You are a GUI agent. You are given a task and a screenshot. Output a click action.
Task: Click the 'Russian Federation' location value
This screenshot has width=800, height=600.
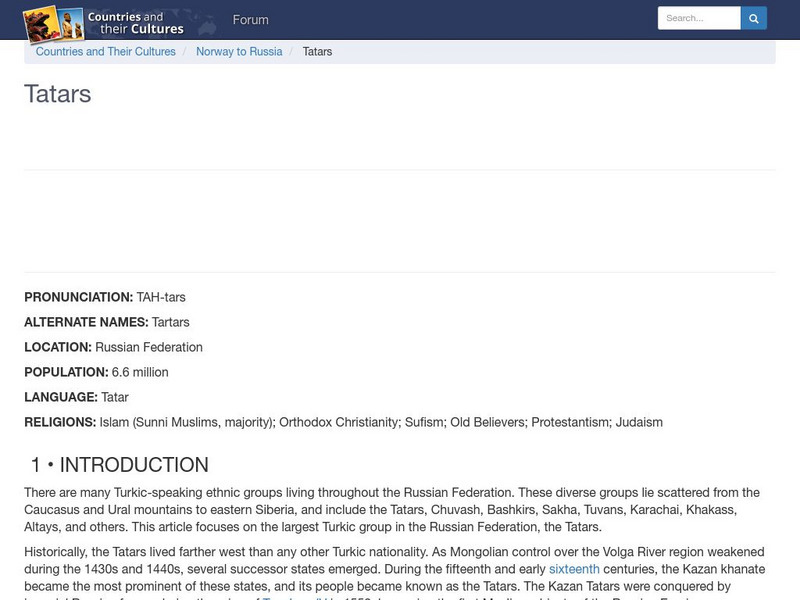pyautogui.click(x=149, y=347)
